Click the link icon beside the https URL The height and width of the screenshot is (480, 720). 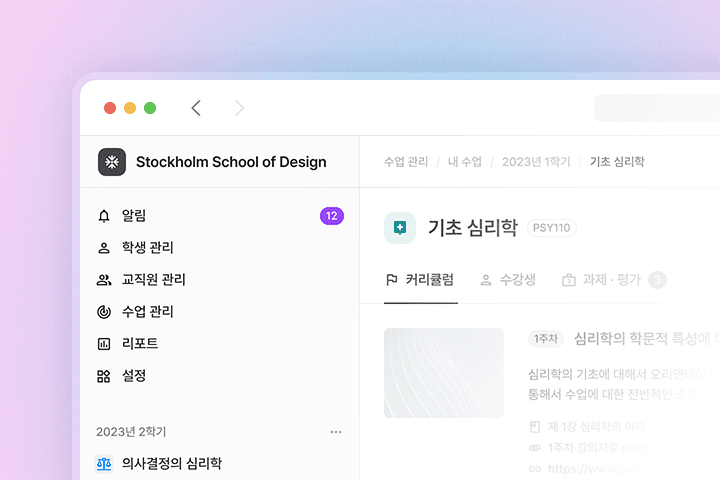point(535,469)
